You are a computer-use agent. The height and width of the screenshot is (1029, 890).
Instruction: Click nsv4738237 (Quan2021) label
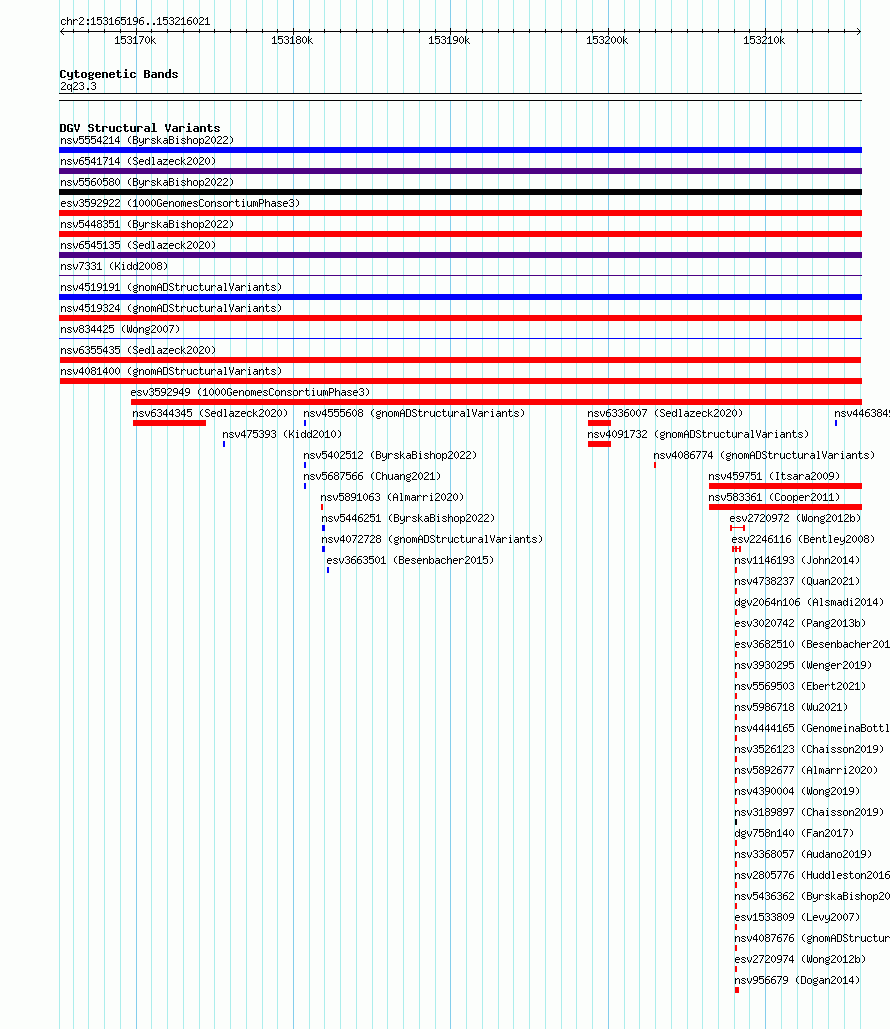coord(797,581)
